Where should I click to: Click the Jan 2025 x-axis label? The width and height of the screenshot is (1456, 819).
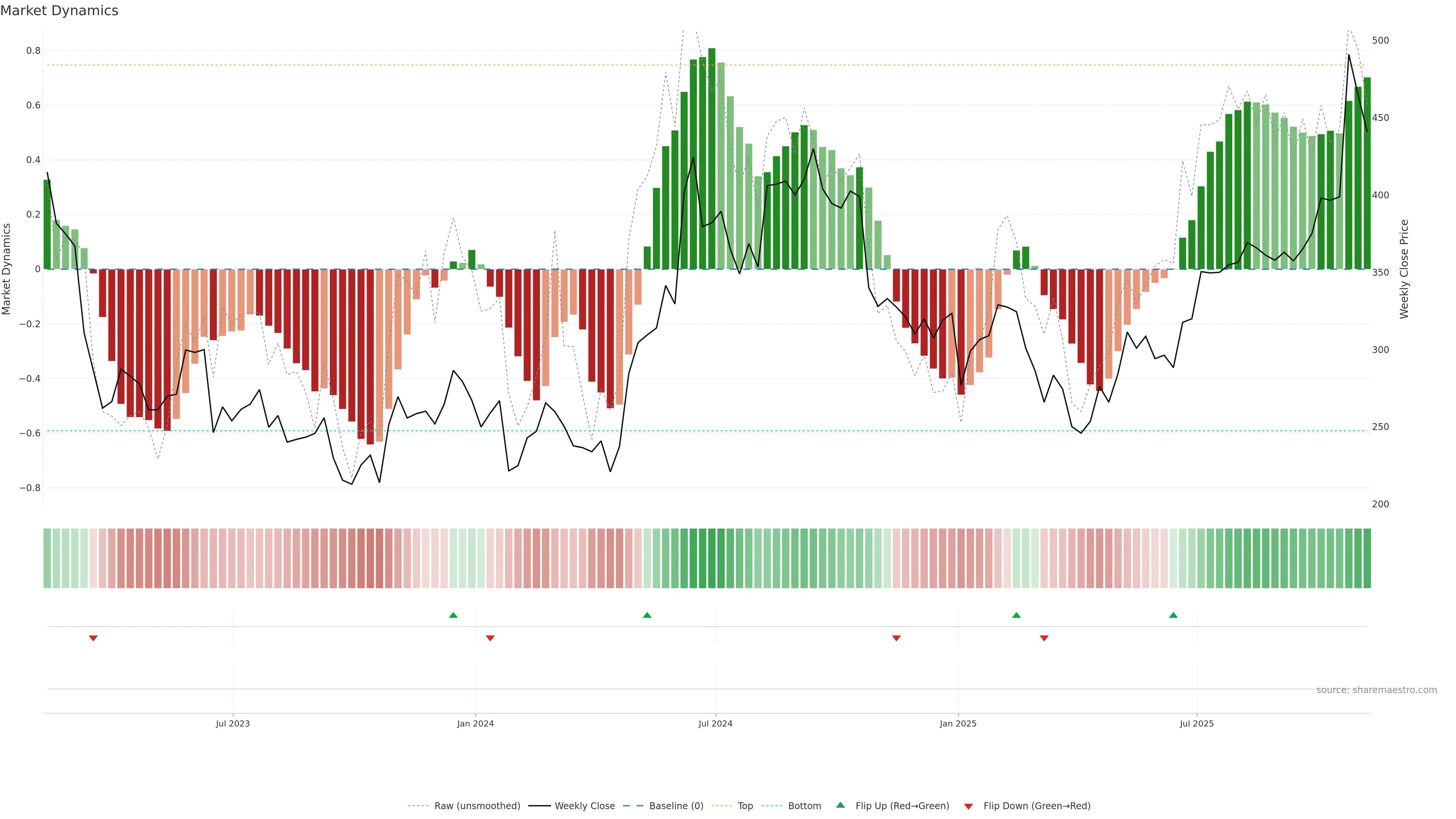957,723
